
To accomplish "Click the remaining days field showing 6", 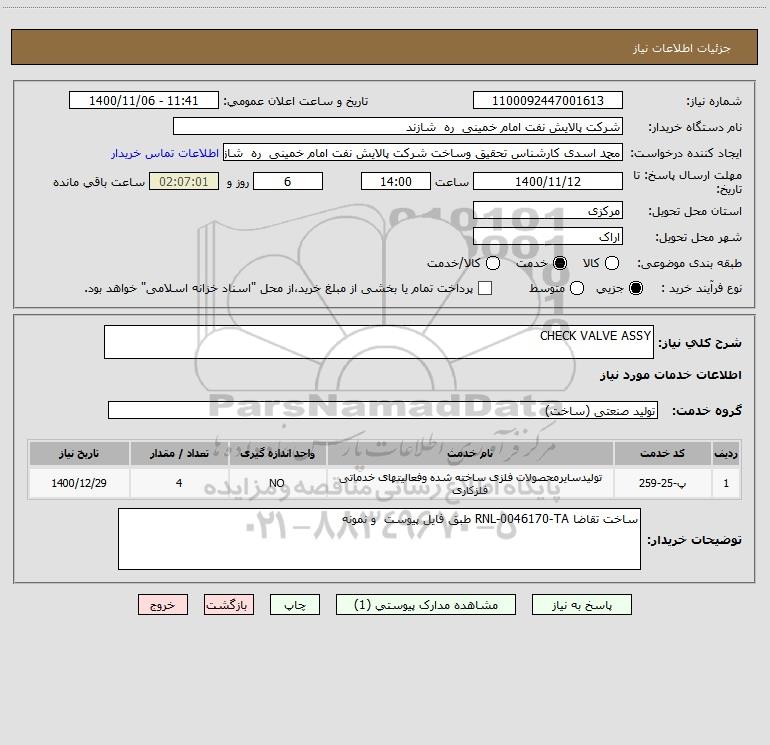I will [x=288, y=181].
